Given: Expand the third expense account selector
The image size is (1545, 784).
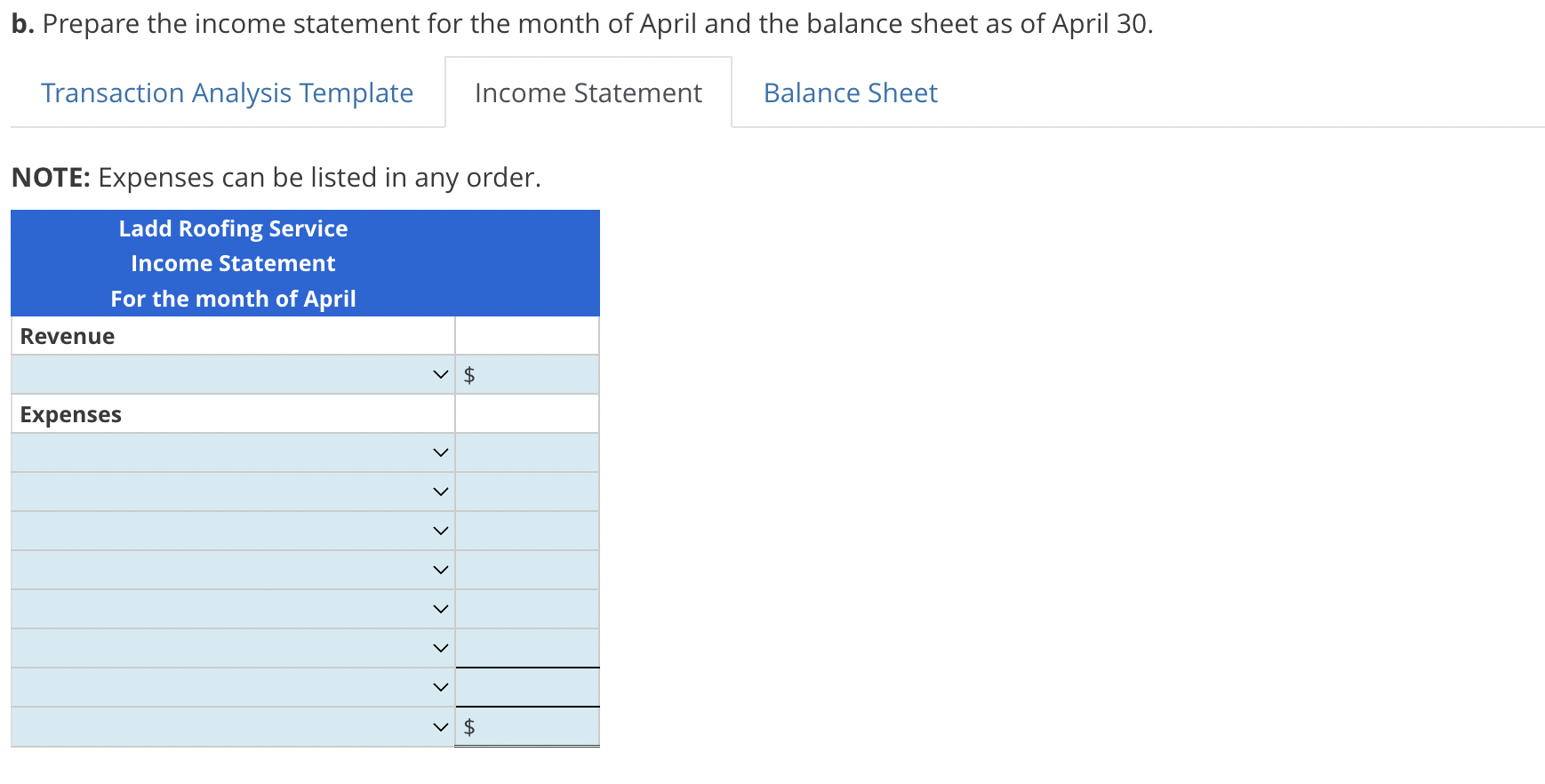Looking at the screenshot, I should tap(439, 530).
